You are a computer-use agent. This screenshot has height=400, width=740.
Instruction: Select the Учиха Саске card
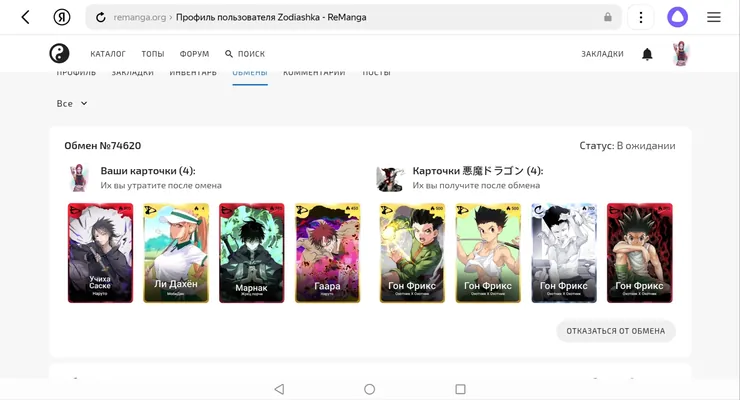point(101,253)
